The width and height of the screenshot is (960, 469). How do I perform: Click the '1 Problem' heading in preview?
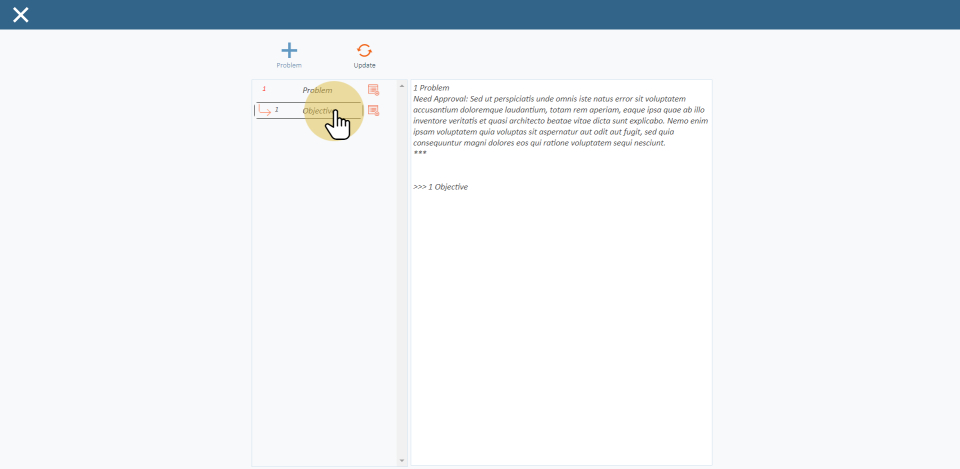431,88
